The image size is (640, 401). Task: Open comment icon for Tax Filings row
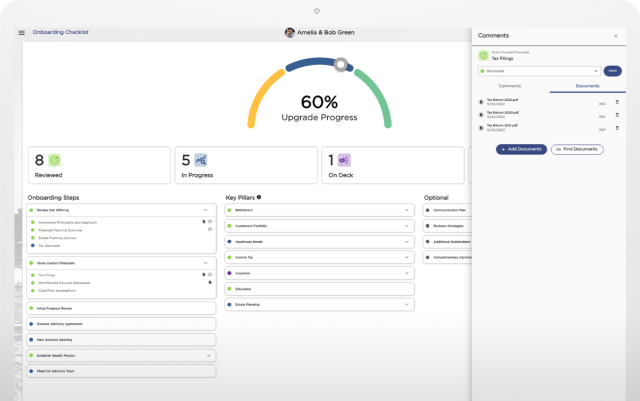(x=210, y=274)
